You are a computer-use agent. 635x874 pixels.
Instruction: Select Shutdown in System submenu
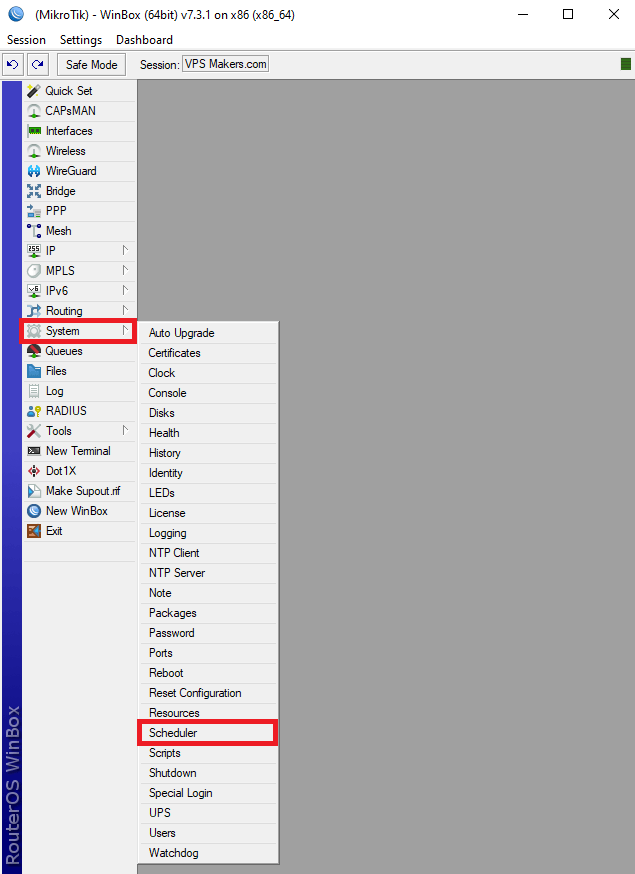[x=207, y=773]
